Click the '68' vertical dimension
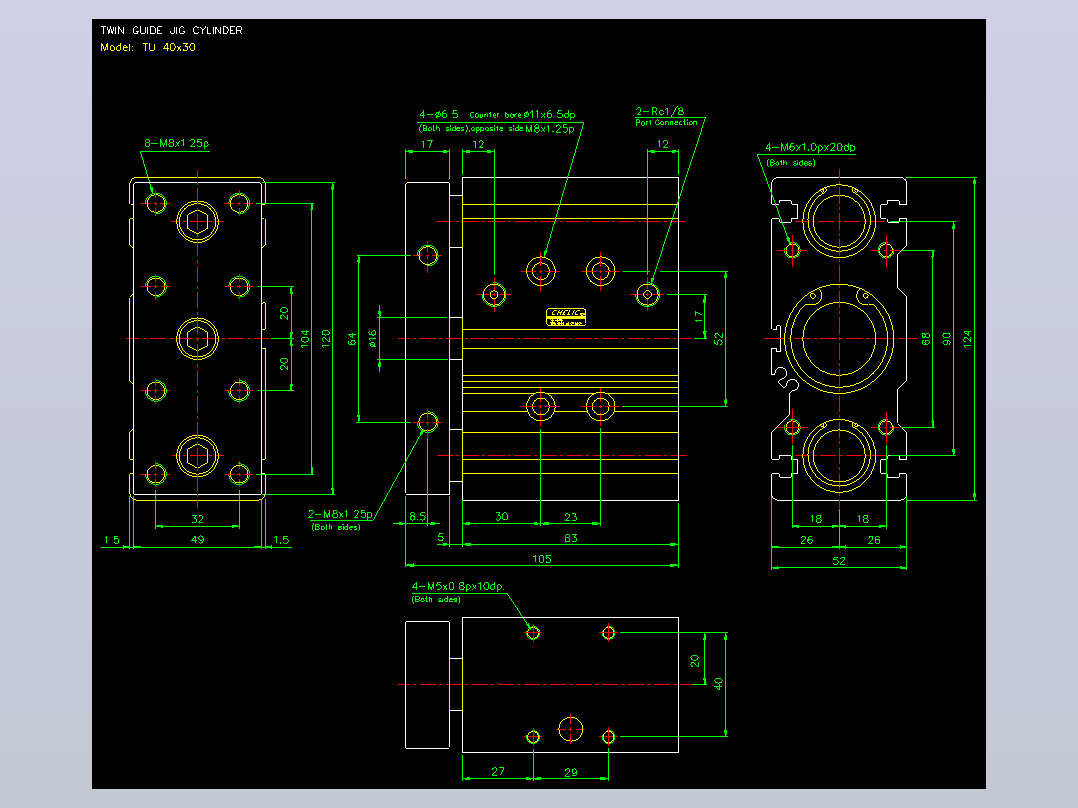 coord(926,339)
